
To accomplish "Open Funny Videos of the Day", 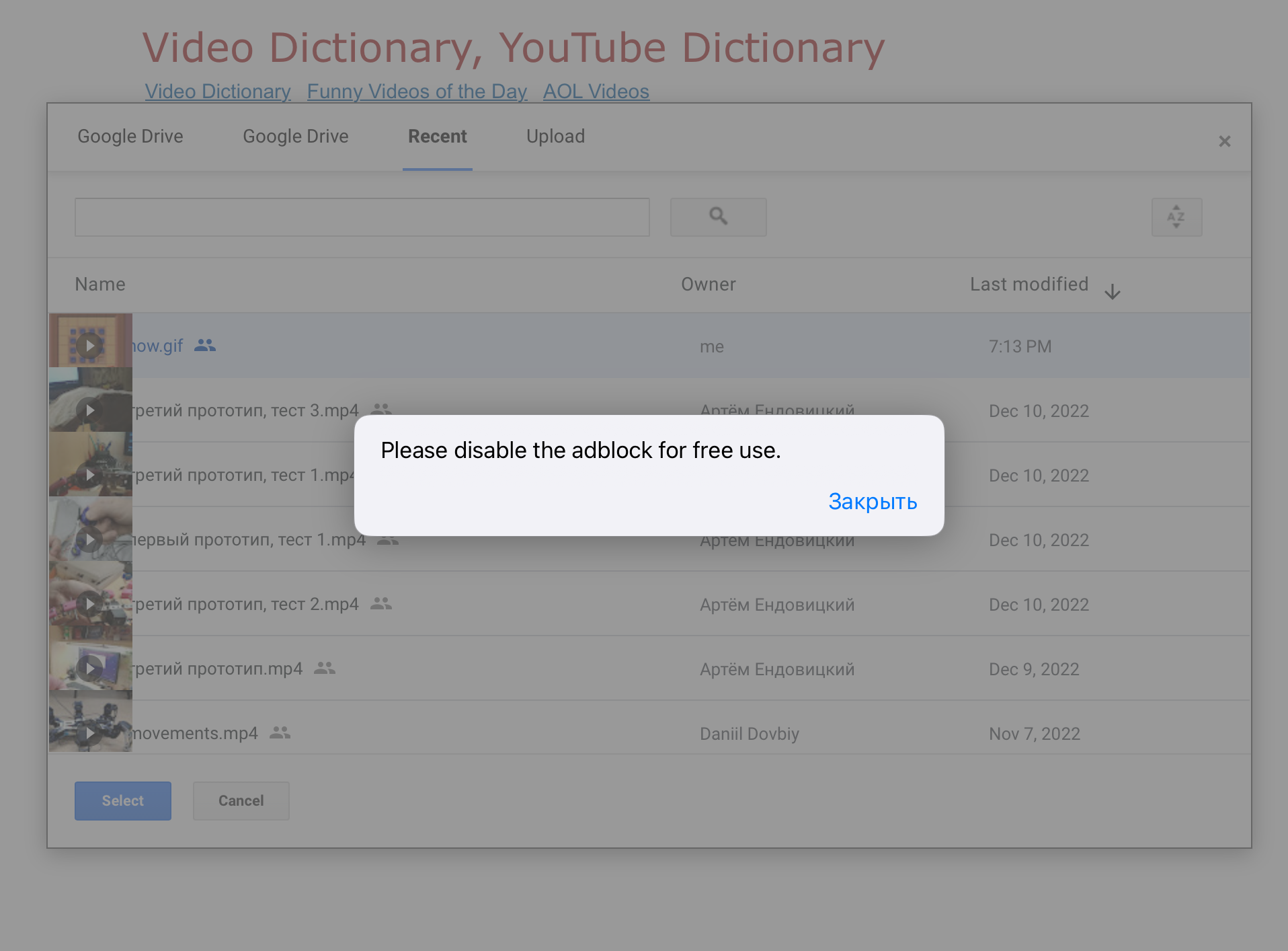I will point(416,91).
